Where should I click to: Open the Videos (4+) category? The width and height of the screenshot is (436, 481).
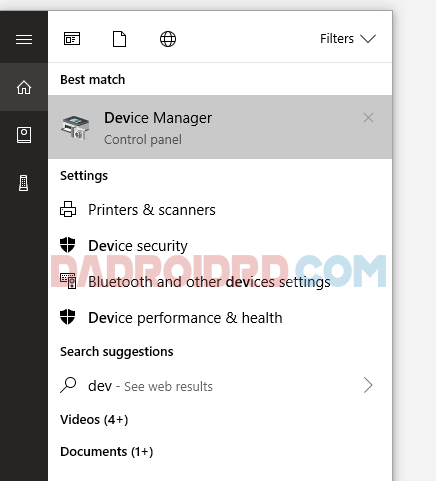[94, 419]
